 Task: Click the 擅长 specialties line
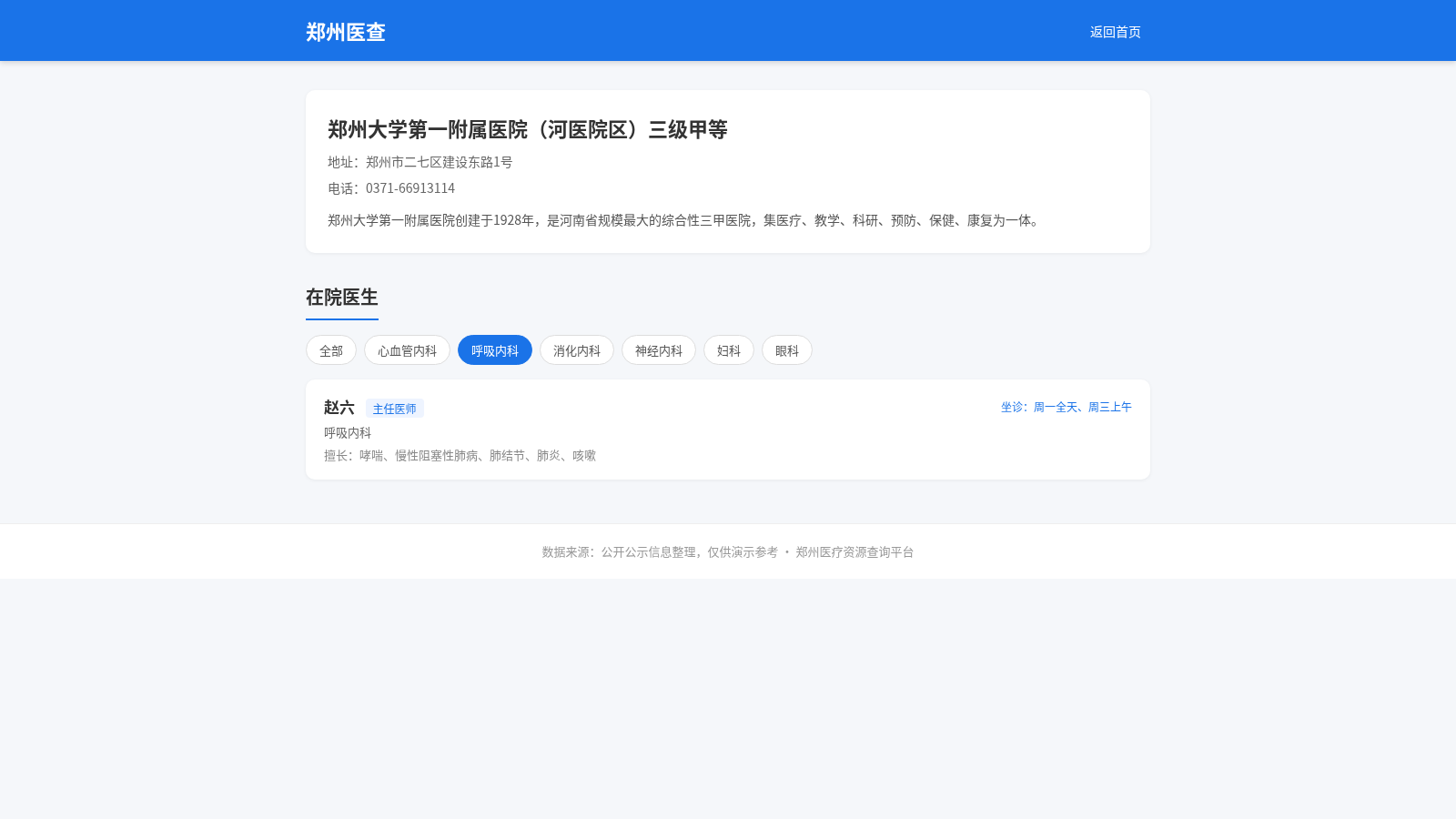click(460, 455)
